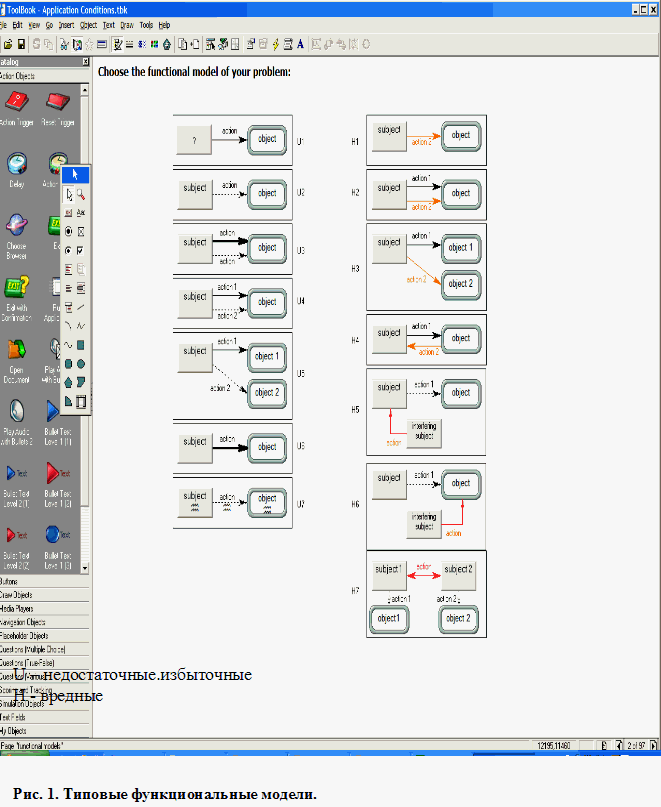
Task: Choose functional model H3 diagram
Action: click(426, 267)
